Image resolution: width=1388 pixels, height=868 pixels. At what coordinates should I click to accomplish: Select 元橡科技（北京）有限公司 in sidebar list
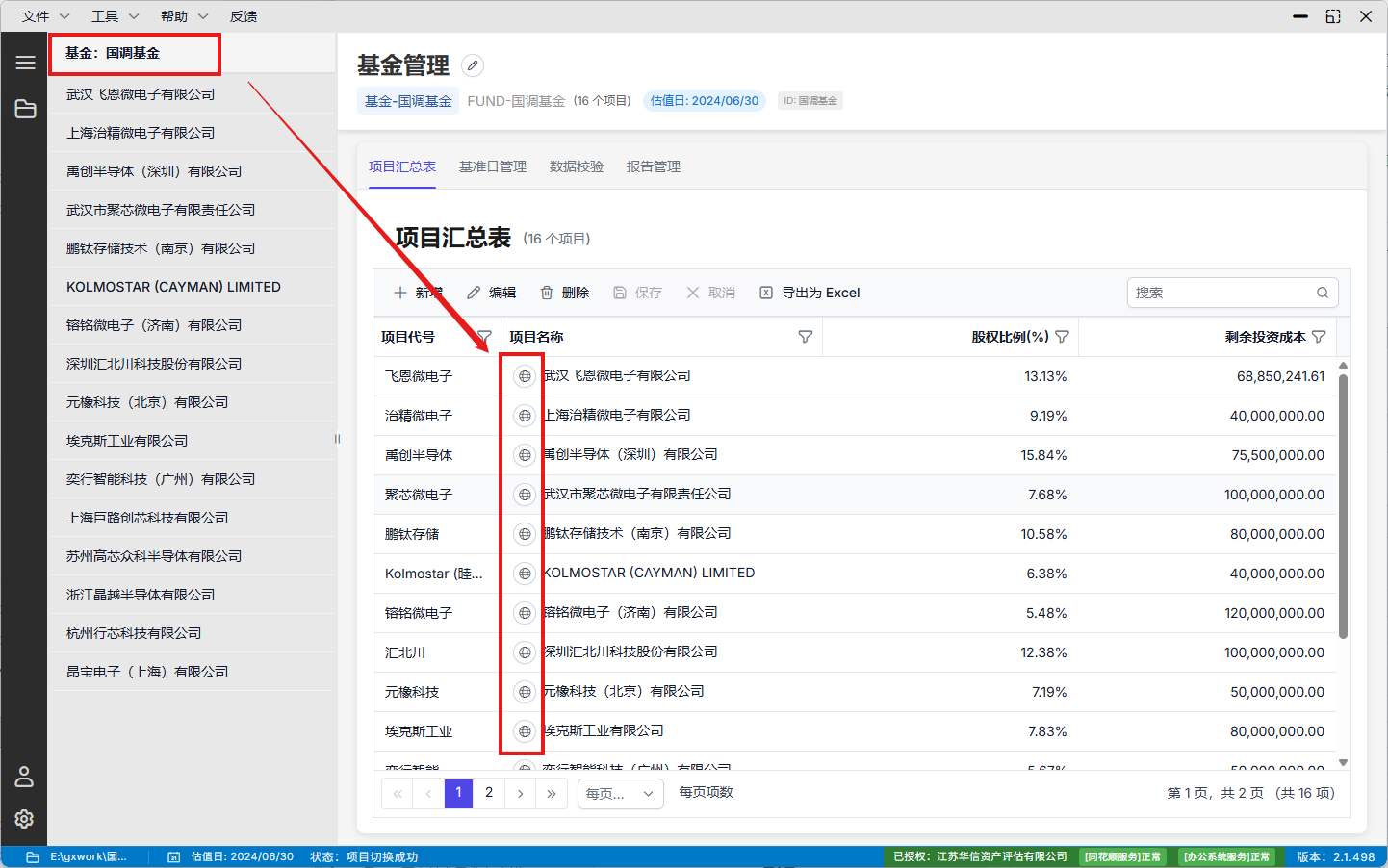tap(193, 402)
